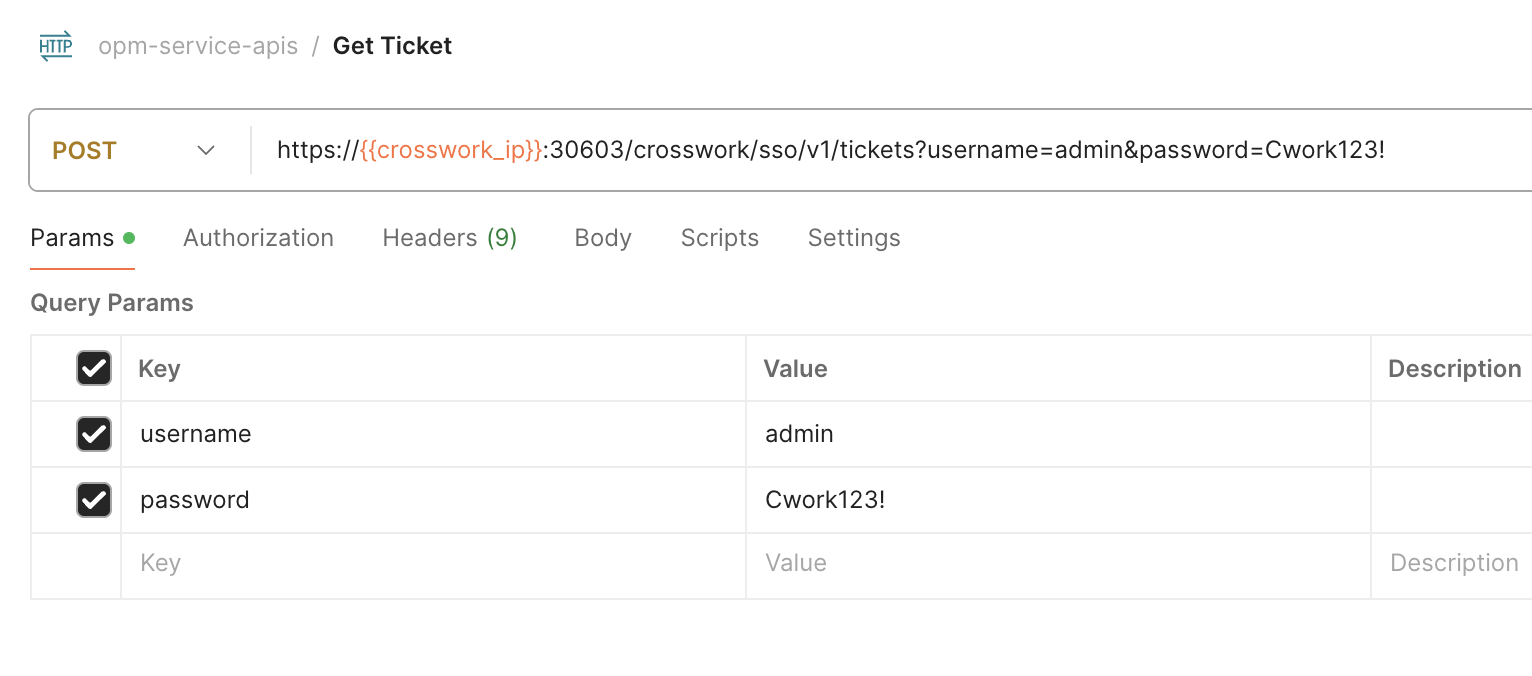
Task: Click inside the request URL field
Action: click(x=892, y=151)
